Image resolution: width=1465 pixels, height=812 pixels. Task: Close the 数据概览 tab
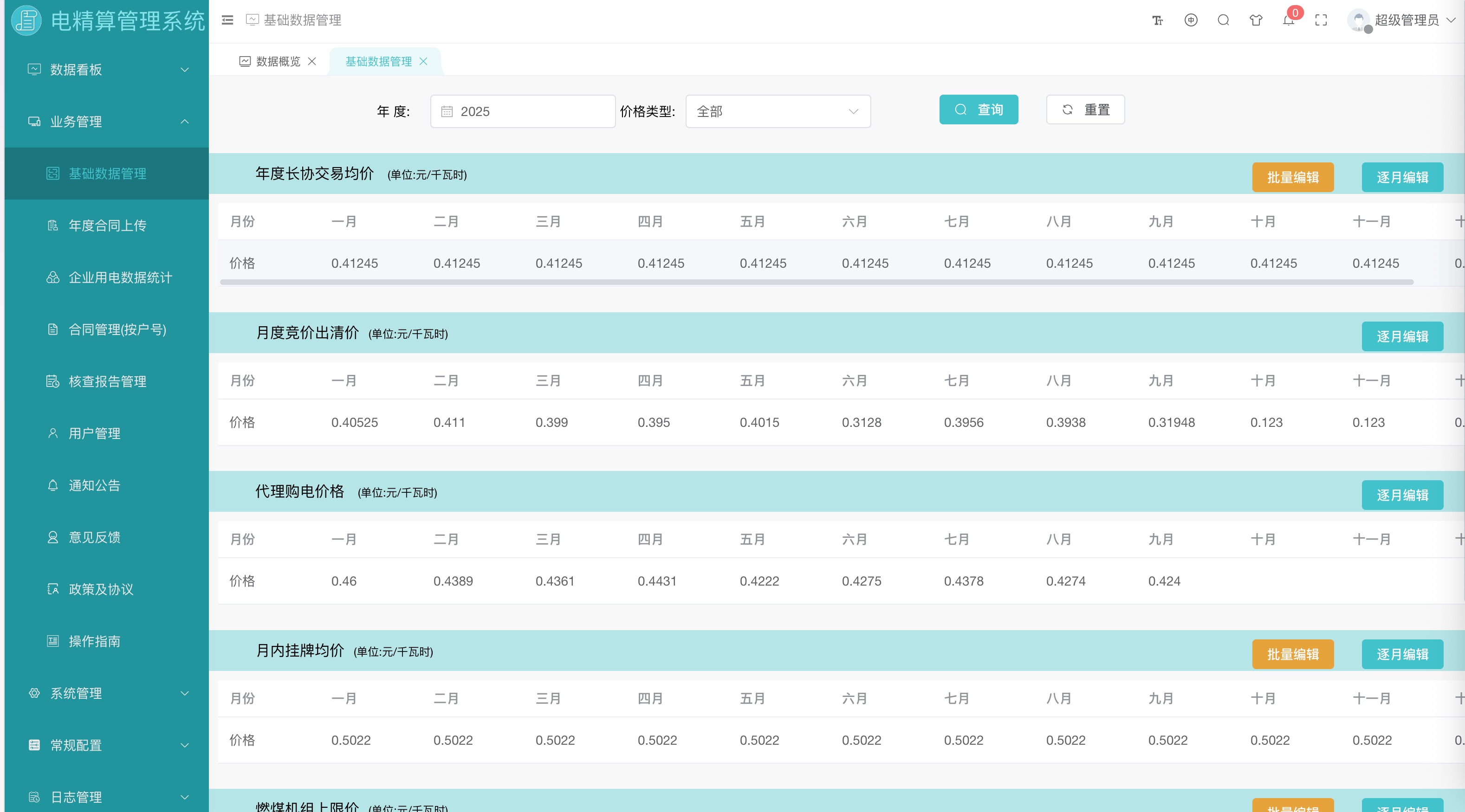click(311, 61)
